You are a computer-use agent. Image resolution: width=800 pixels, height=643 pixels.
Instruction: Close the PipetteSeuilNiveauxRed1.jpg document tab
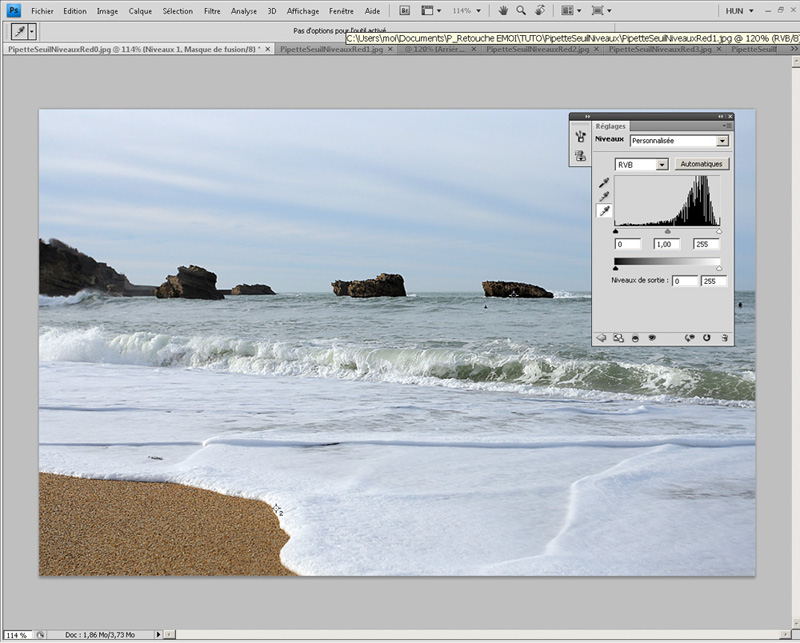390,50
